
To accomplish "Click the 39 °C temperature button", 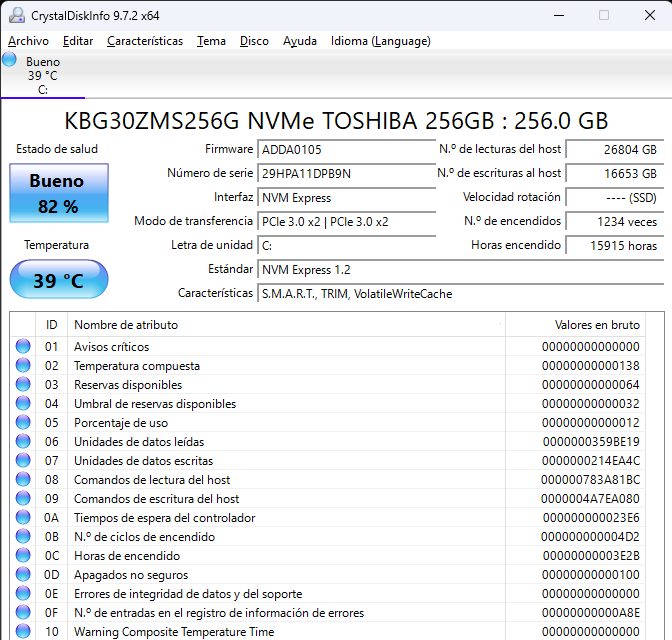I will [58, 280].
